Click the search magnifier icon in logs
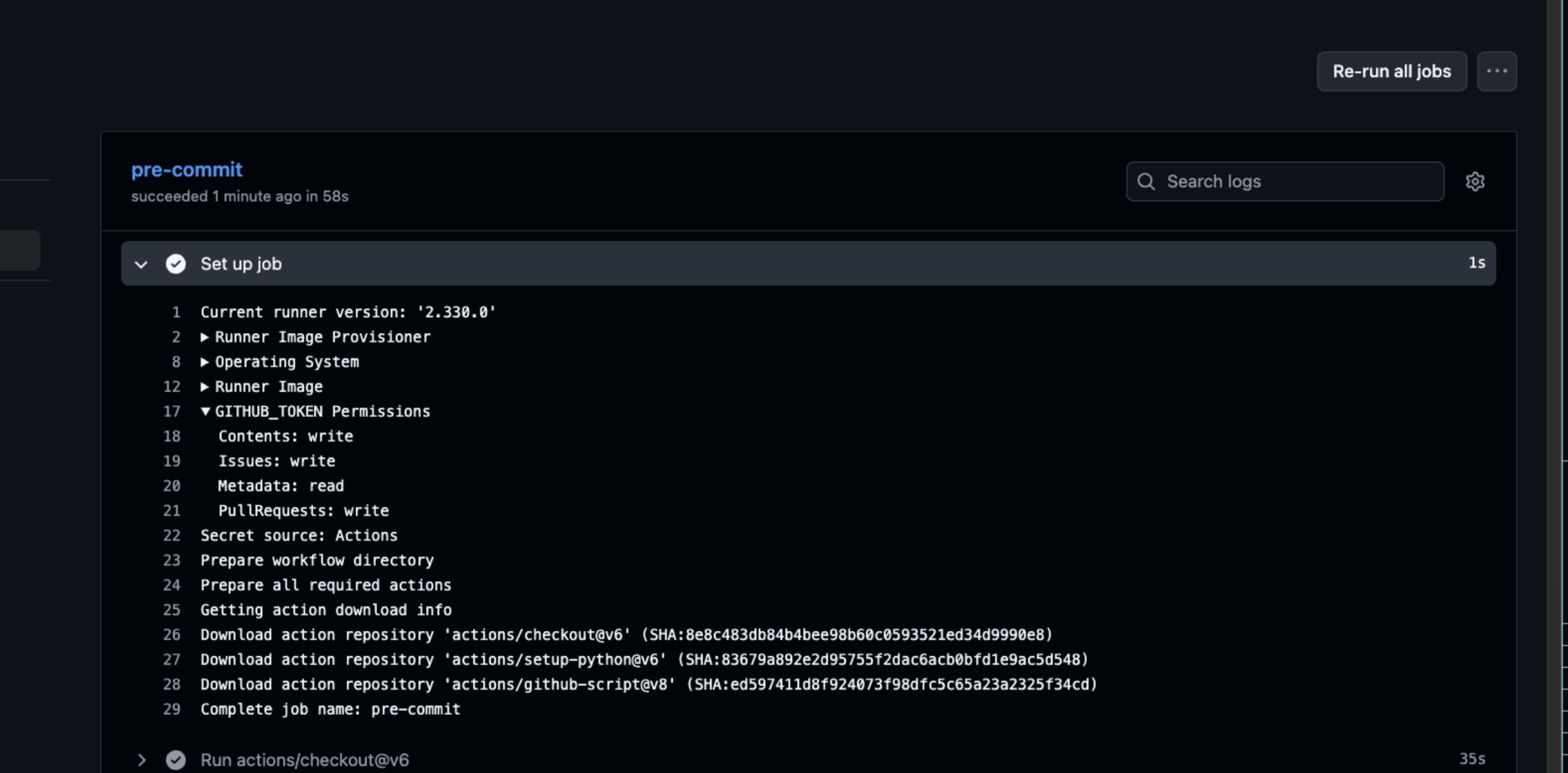 pos(1146,182)
